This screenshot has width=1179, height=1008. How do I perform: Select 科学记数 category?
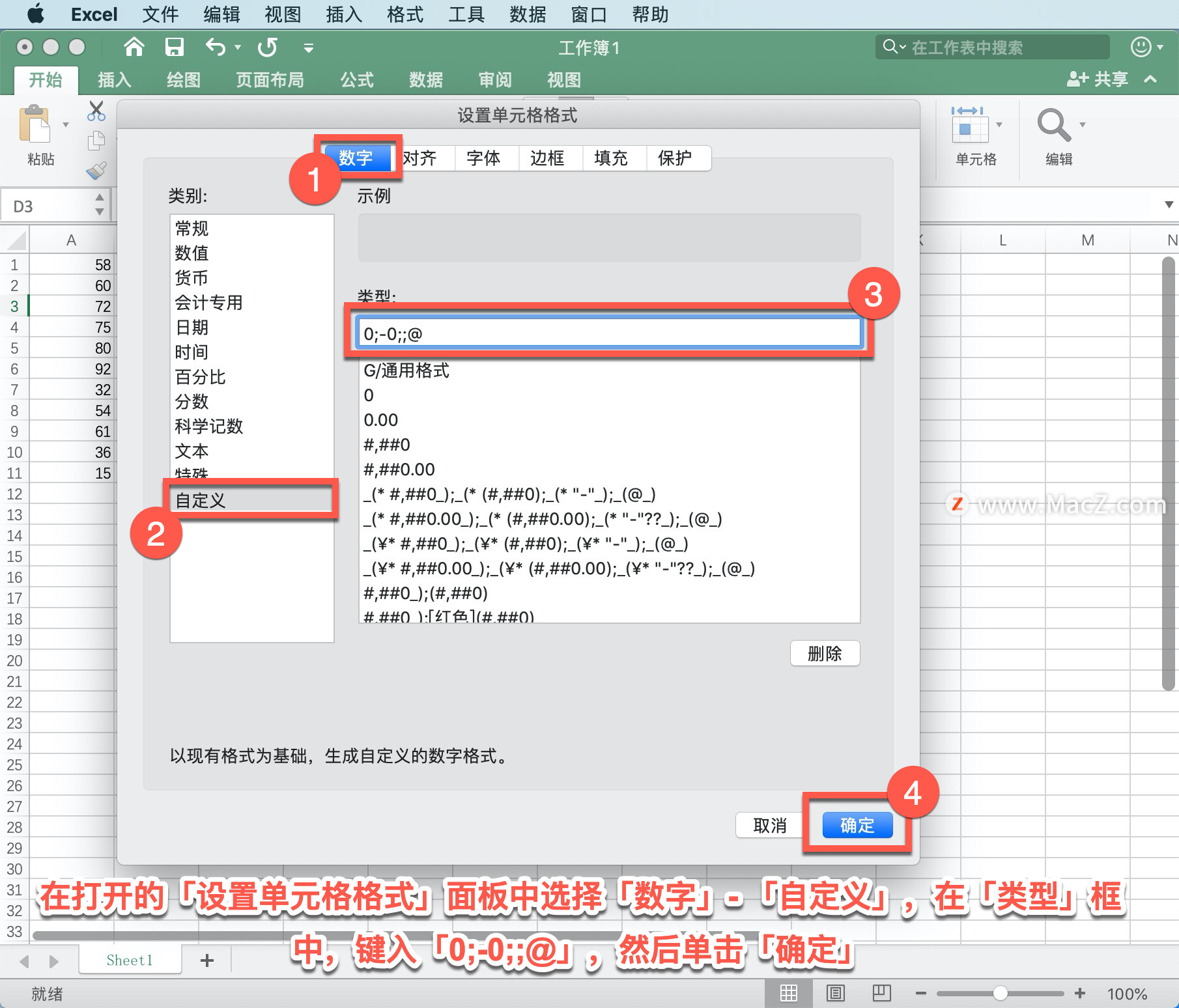coord(251,427)
